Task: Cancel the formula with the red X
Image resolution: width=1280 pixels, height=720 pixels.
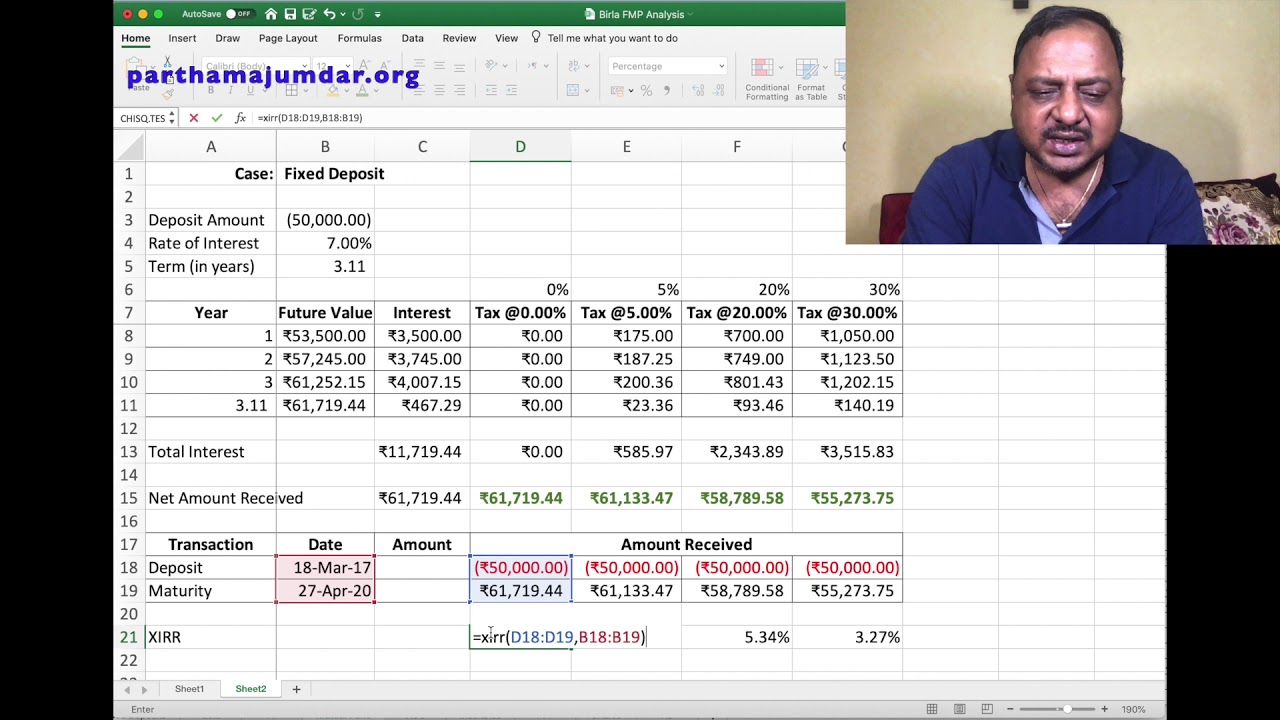Action: (x=193, y=118)
